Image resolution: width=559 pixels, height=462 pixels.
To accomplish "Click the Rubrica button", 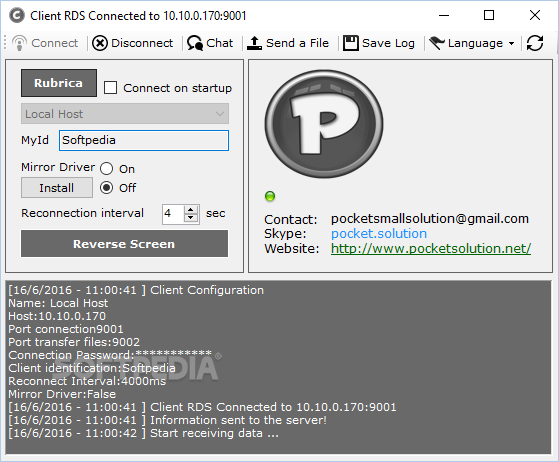I will (x=59, y=83).
